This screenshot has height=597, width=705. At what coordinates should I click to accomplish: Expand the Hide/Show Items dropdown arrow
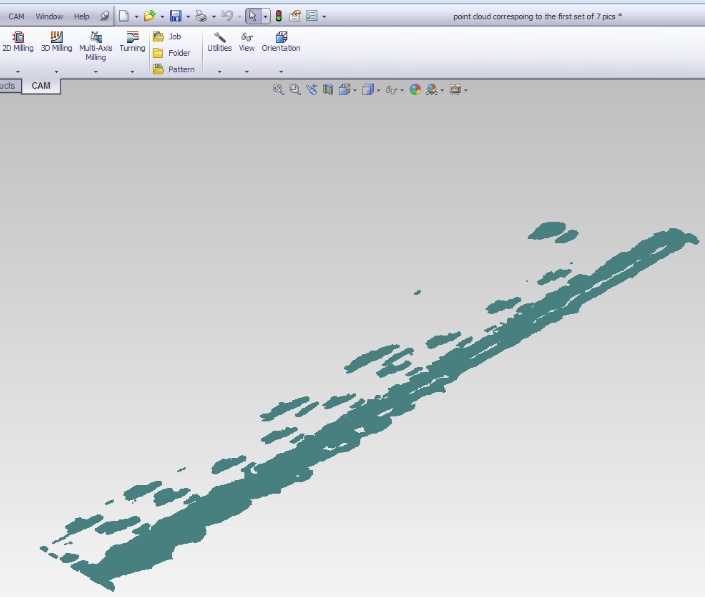click(x=402, y=90)
